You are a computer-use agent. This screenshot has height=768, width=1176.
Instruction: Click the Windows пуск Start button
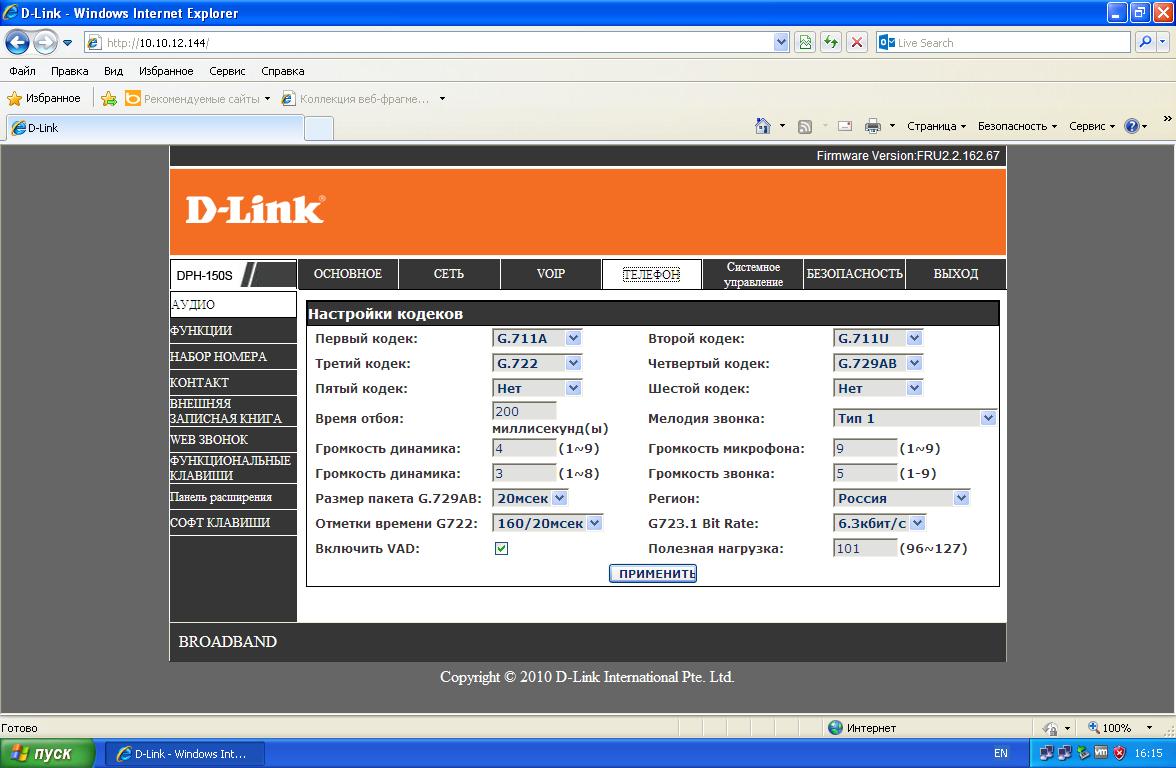[47, 753]
